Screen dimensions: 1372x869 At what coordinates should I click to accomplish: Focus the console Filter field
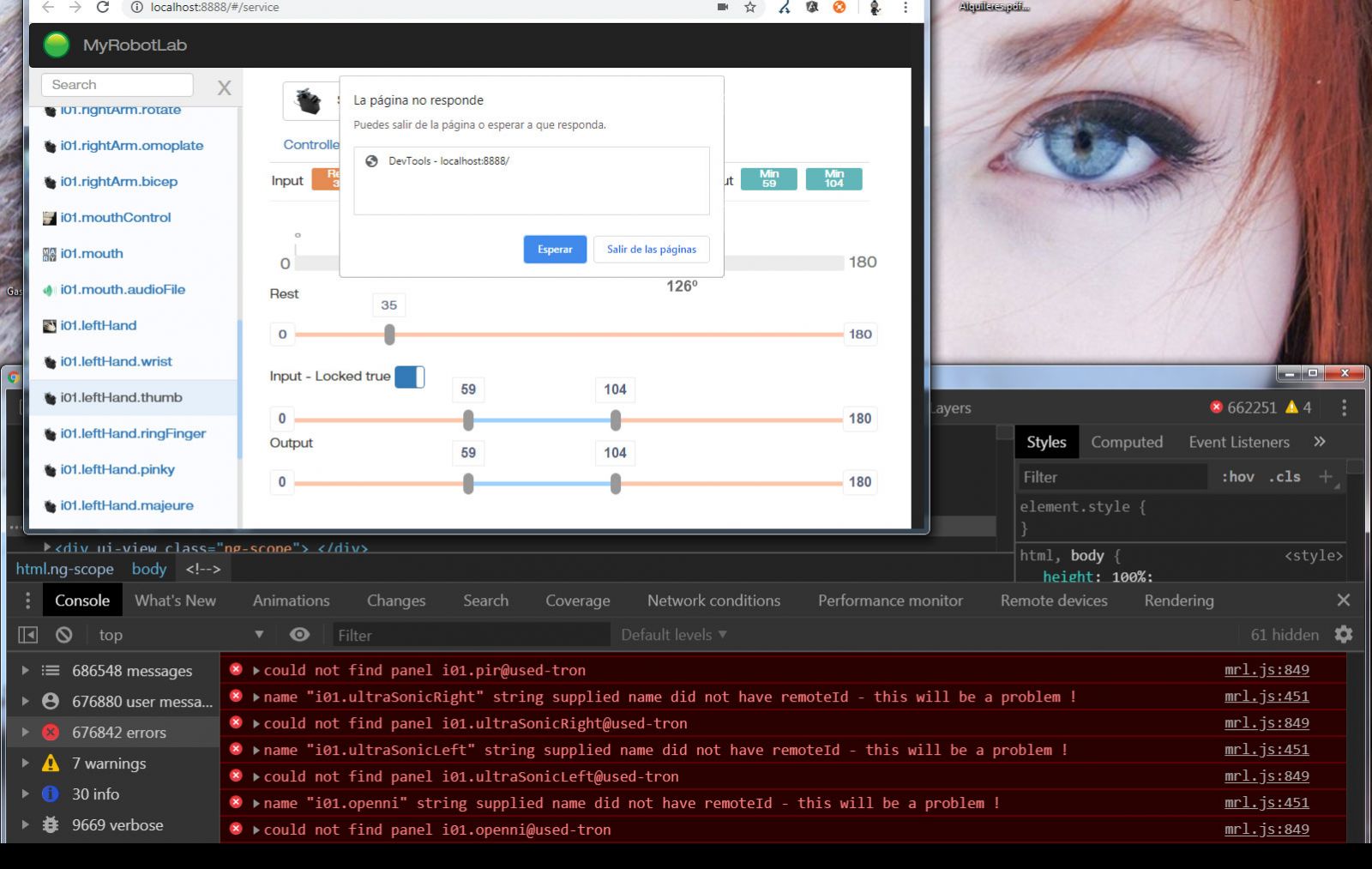click(471, 635)
